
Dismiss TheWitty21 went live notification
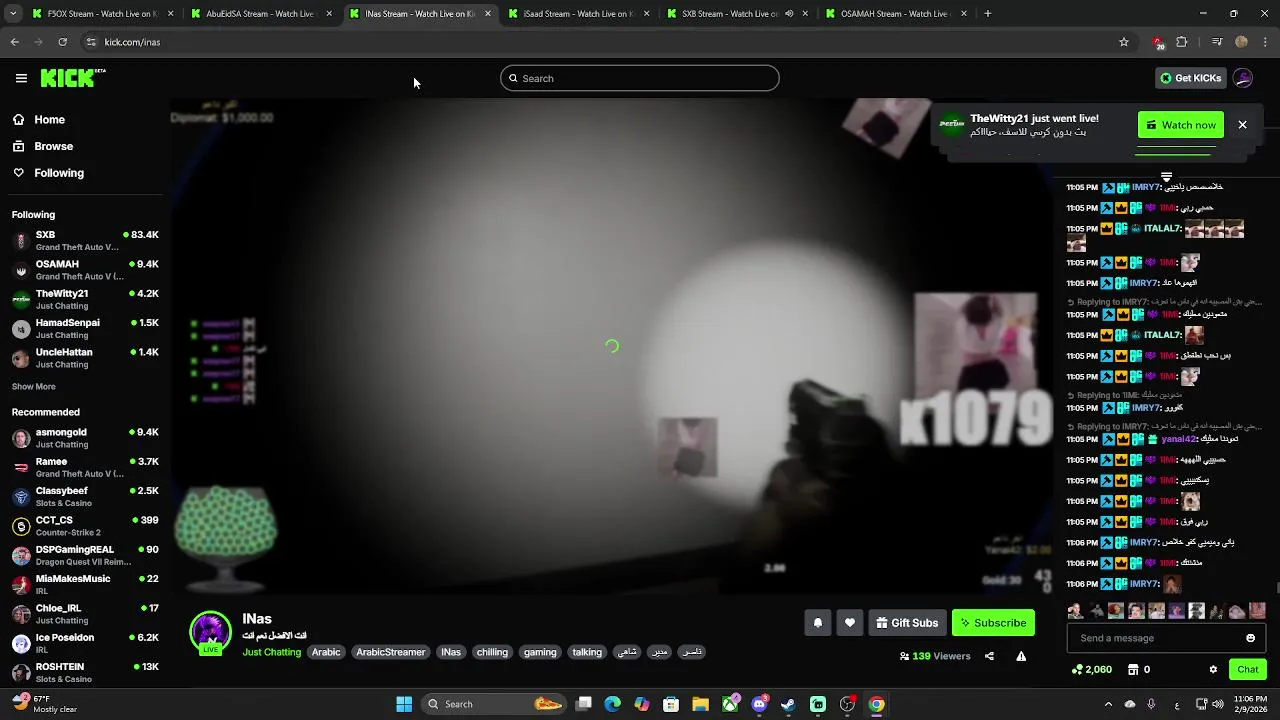coord(1242,125)
